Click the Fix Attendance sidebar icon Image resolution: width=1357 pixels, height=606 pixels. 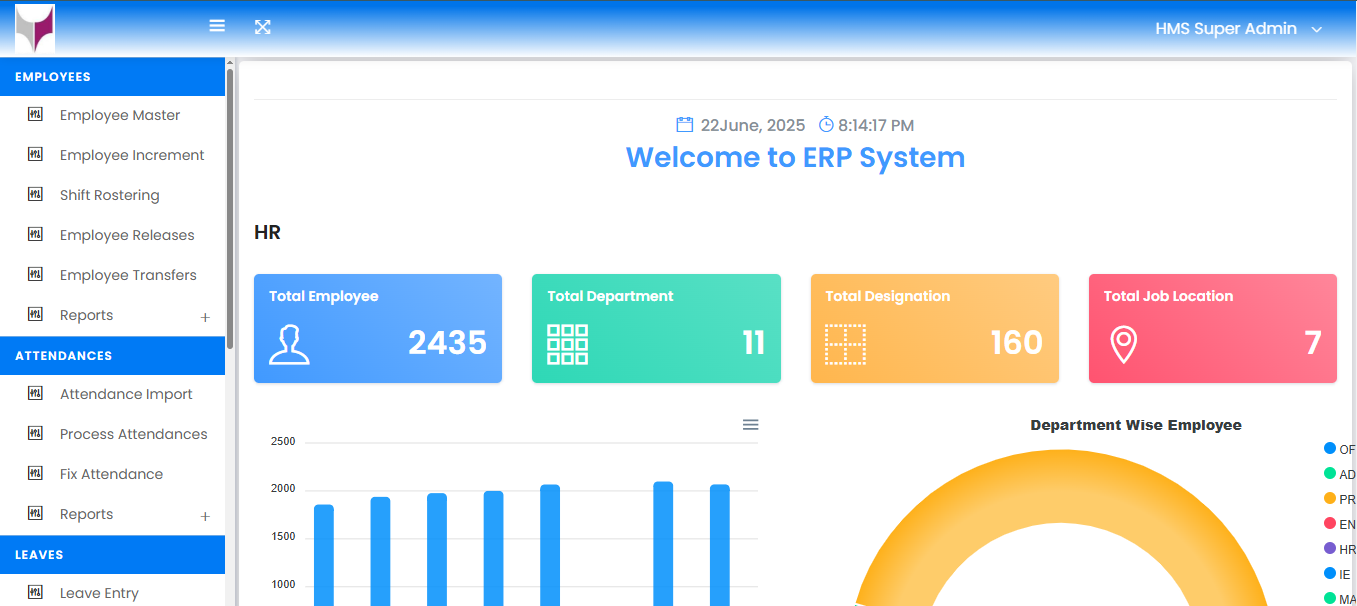(x=36, y=473)
